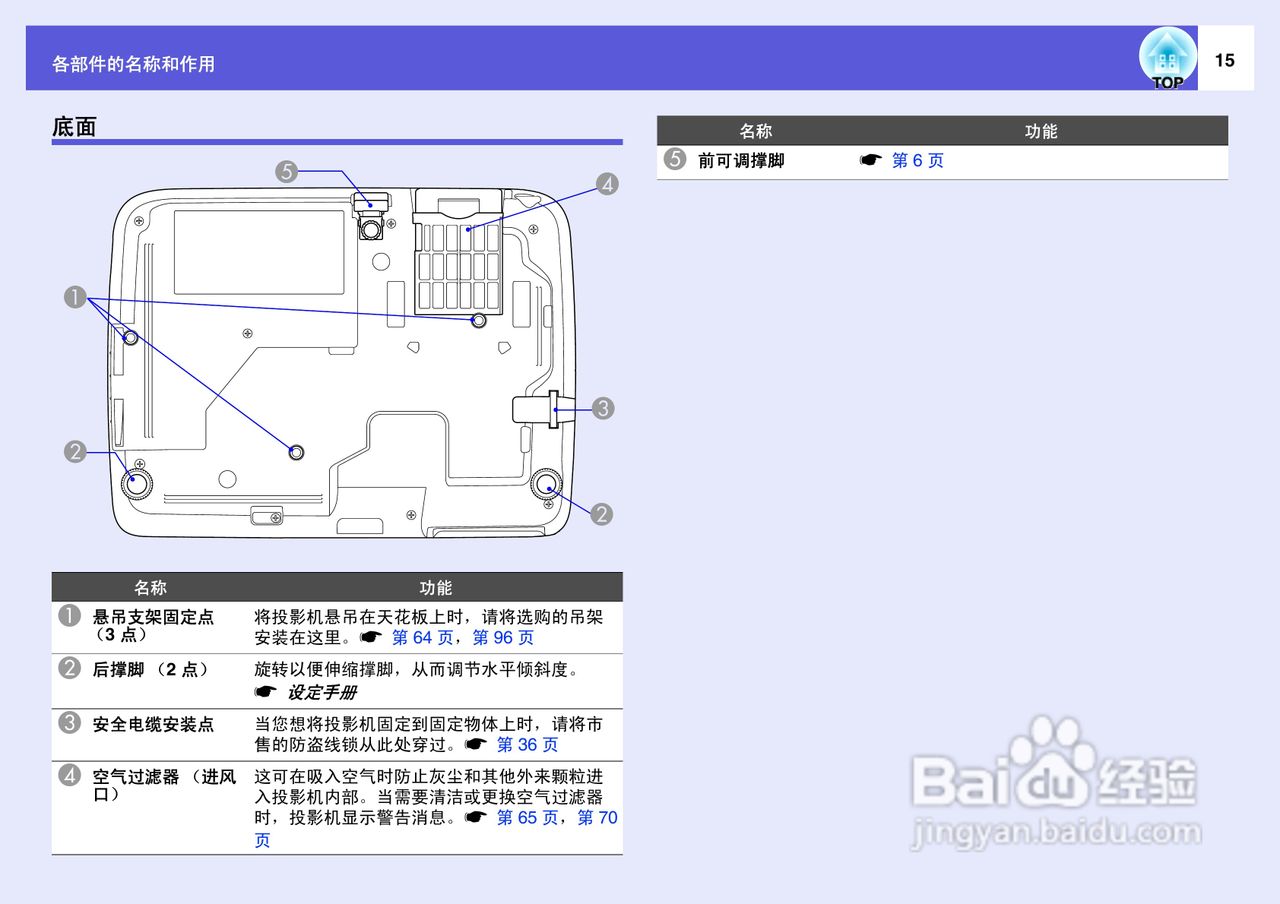
Task: Select callout 4 marking the air filter
Action: click(x=606, y=186)
